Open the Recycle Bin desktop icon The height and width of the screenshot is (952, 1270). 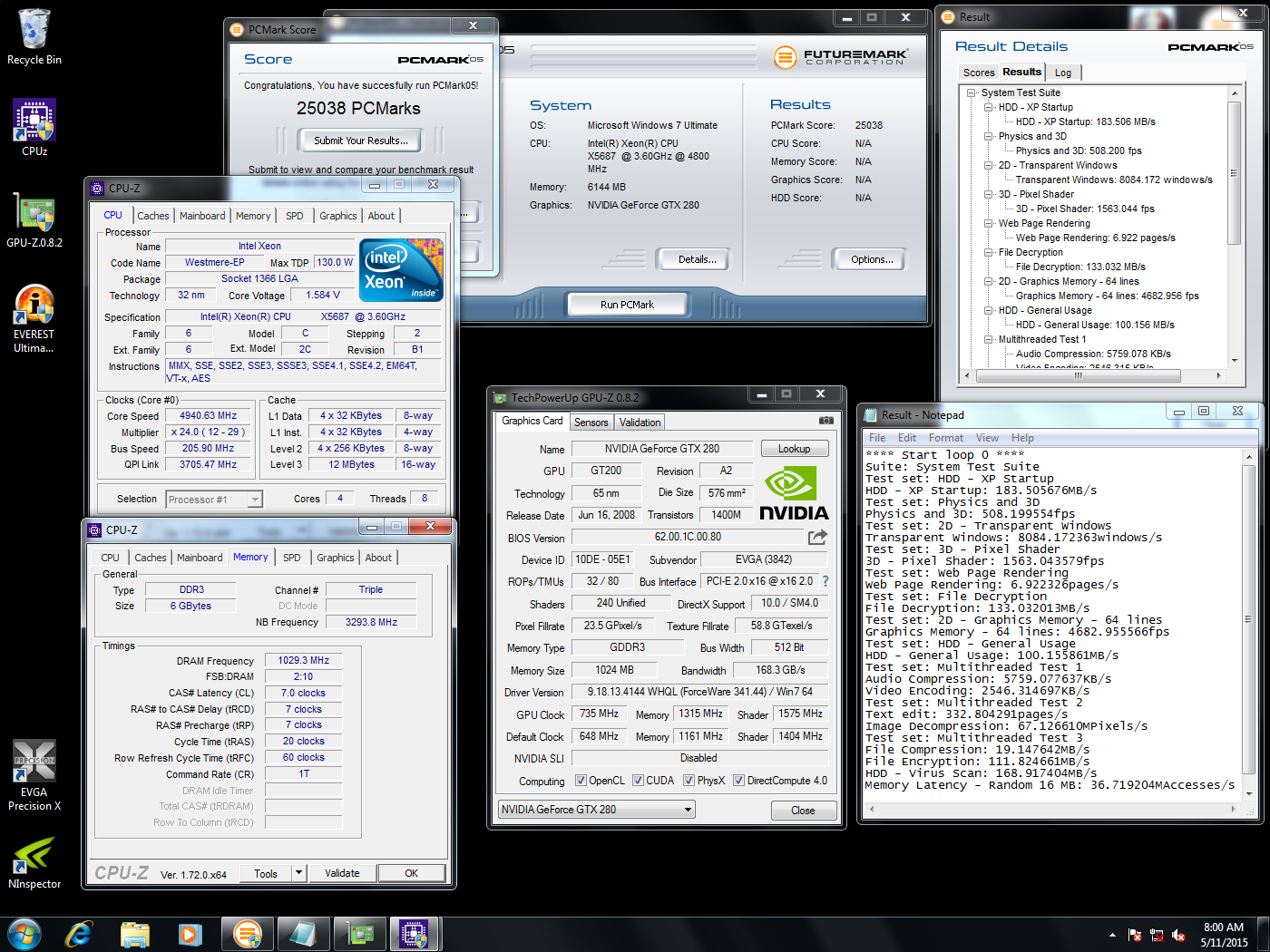pyautogui.click(x=34, y=36)
